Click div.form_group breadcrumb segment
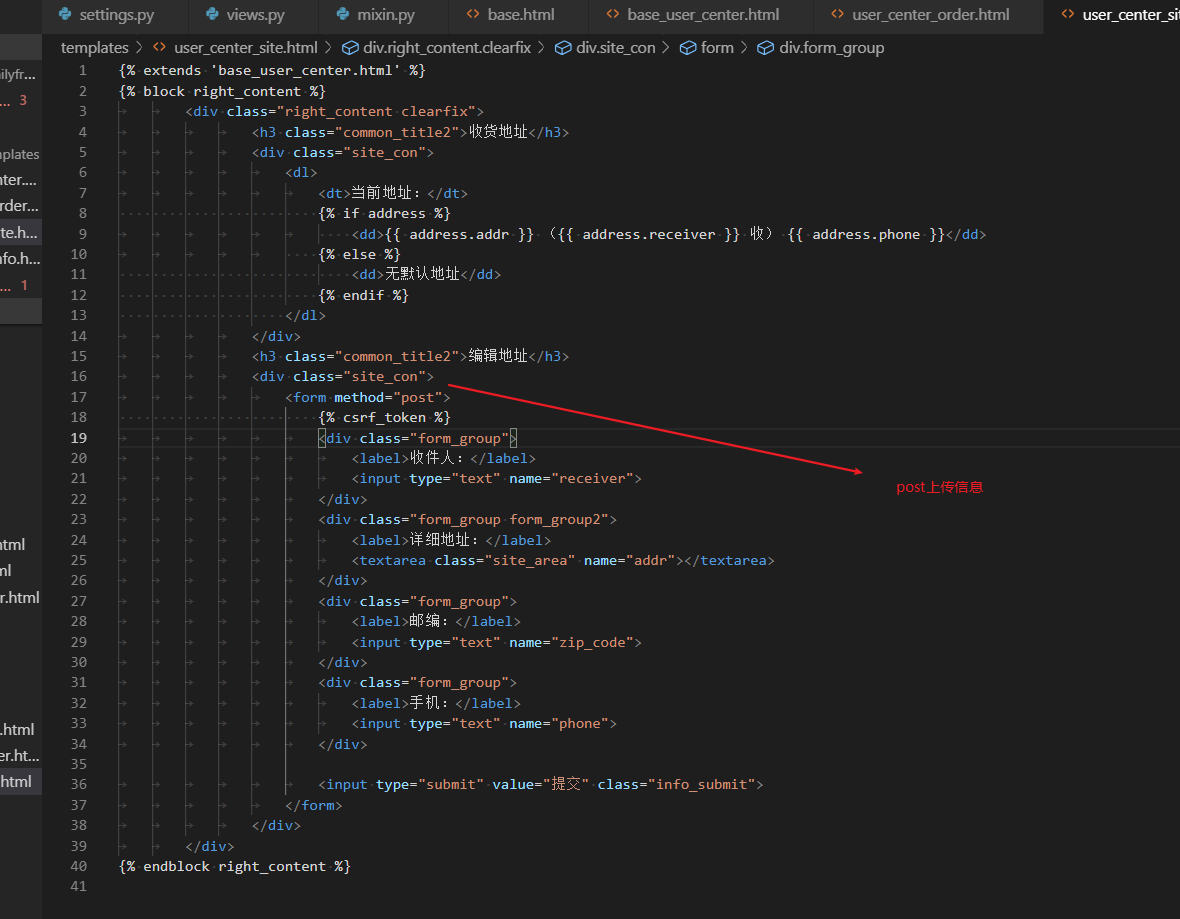 tap(832, 47)
